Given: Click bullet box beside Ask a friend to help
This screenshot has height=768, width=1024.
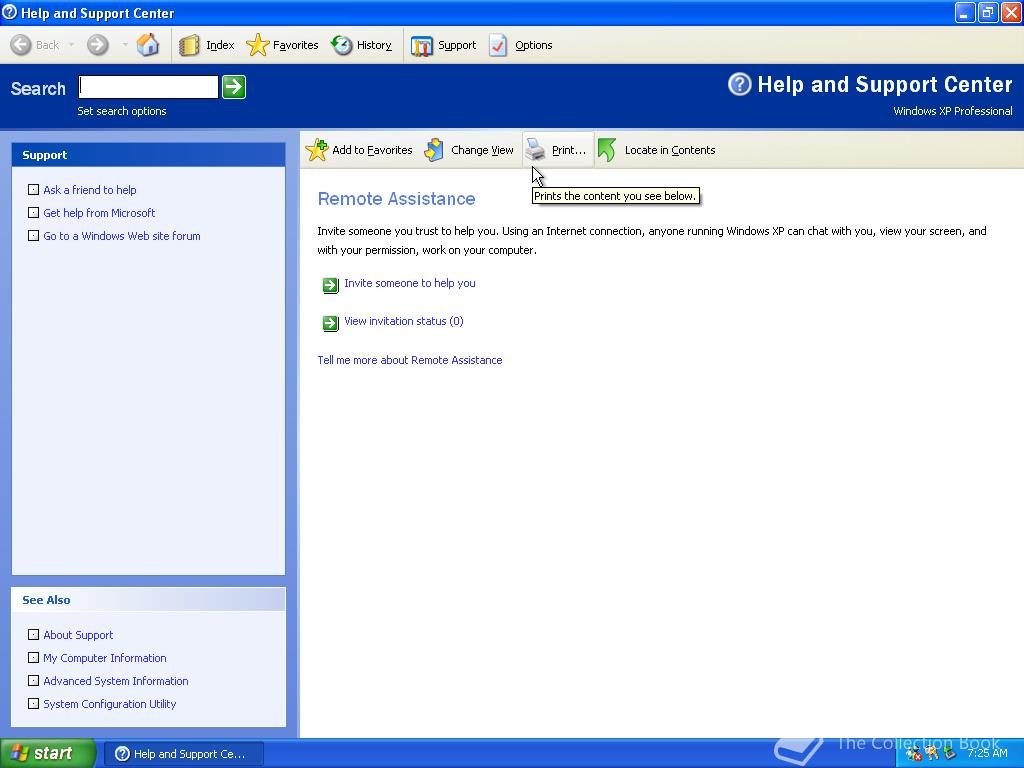Looking at the screenshot, I should [33, 189].
